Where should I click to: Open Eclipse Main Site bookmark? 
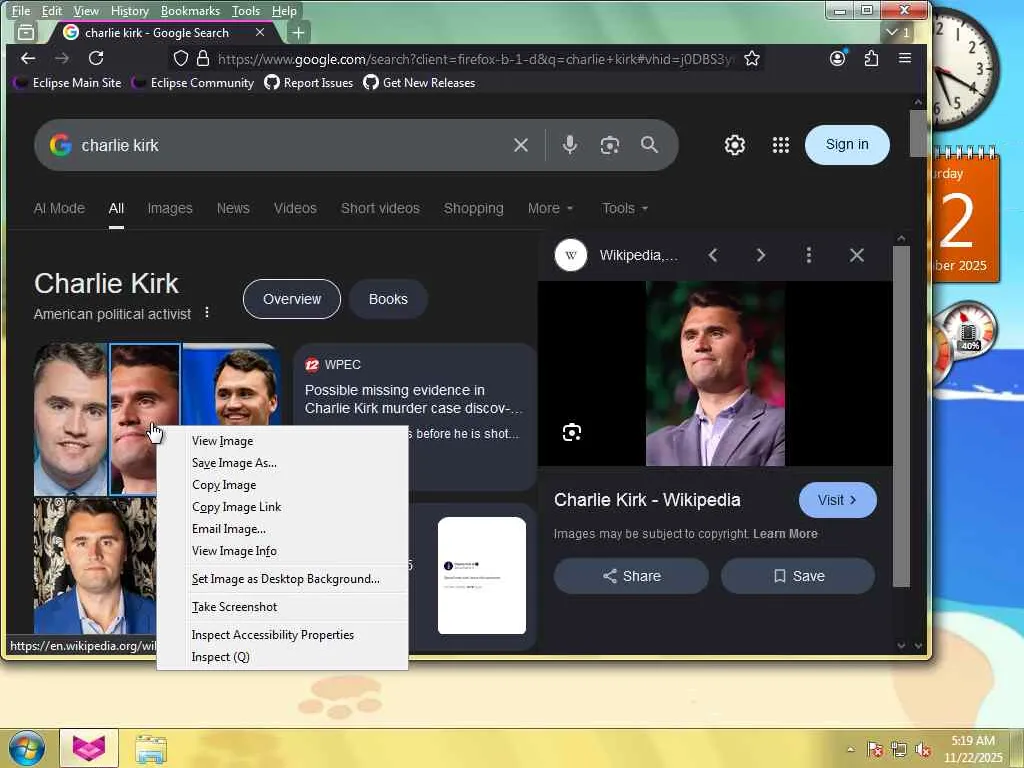tap(67, 83)
